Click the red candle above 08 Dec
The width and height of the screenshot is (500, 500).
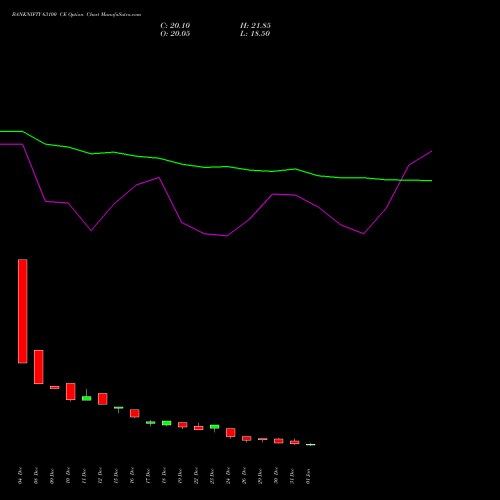(39, 367)
